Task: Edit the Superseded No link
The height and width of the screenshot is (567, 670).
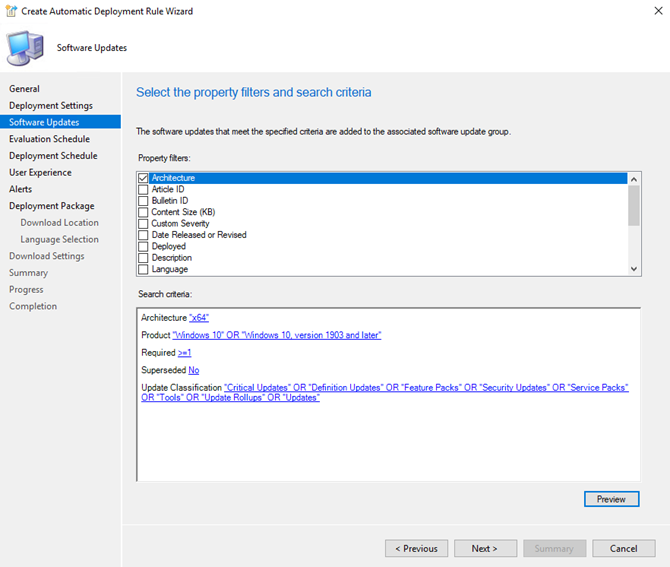Action: 194,370
